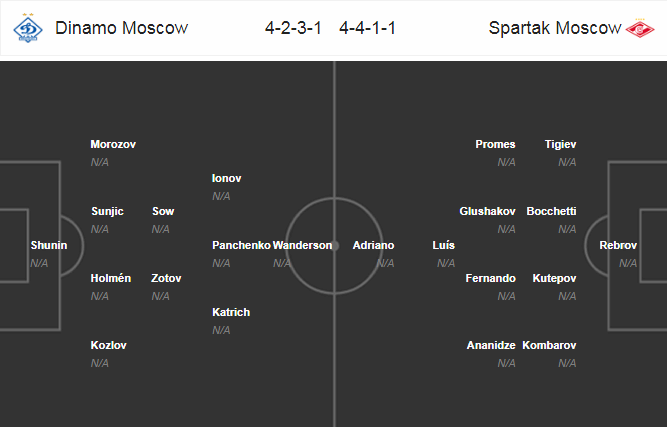Select striker Adriano
Screen dimensions: 667x427
[x=373, y=245]
